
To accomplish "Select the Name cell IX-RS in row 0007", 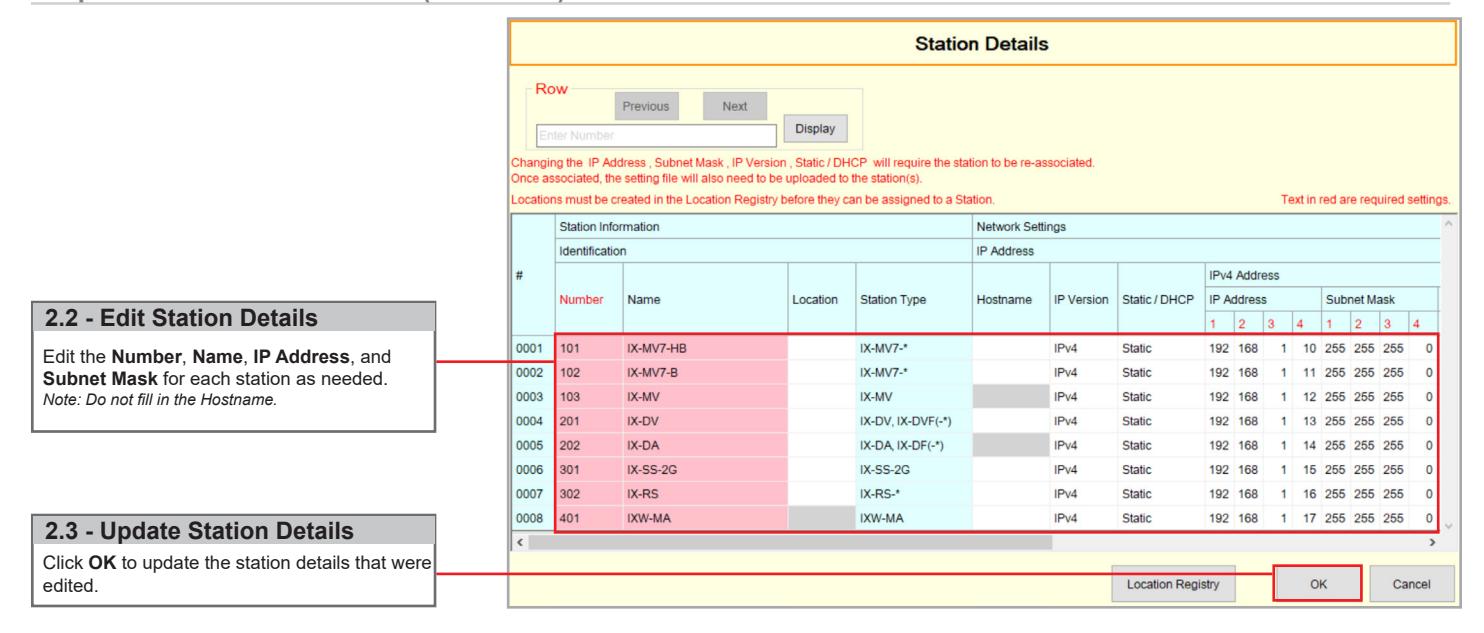I will pos(705,494).
